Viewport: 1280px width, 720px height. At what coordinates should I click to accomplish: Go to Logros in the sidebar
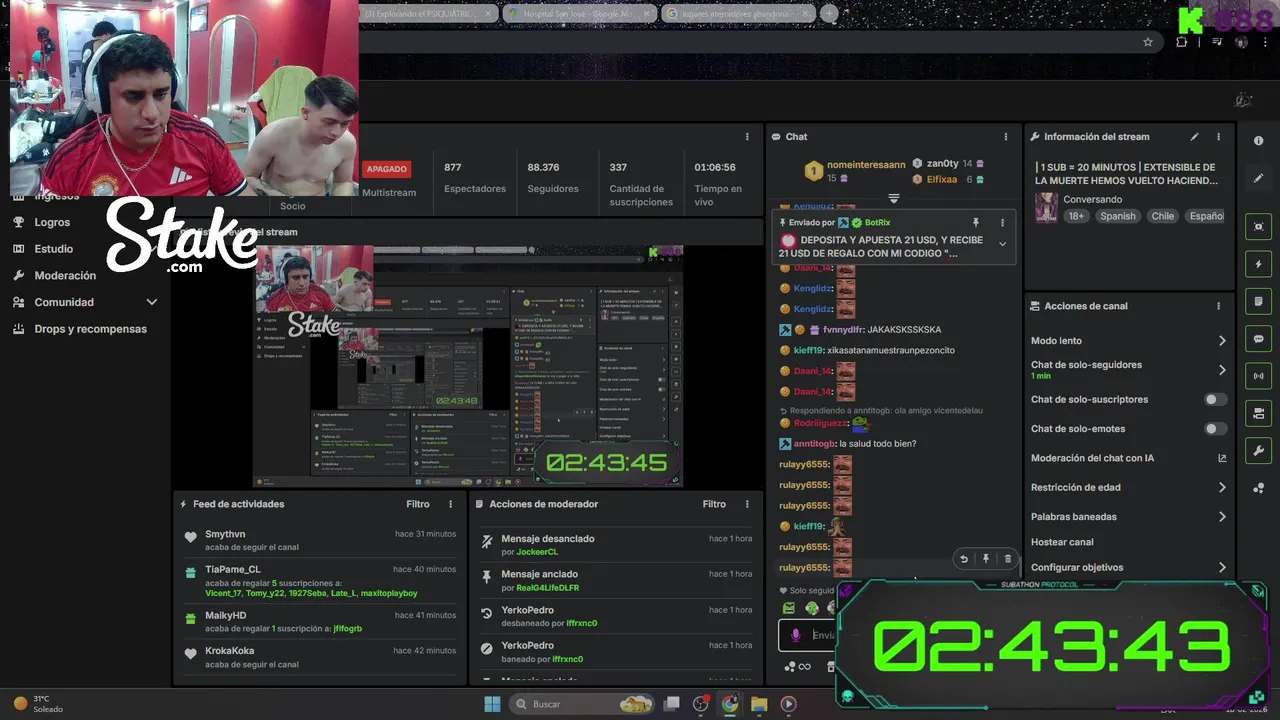click(x=52, y=222)
